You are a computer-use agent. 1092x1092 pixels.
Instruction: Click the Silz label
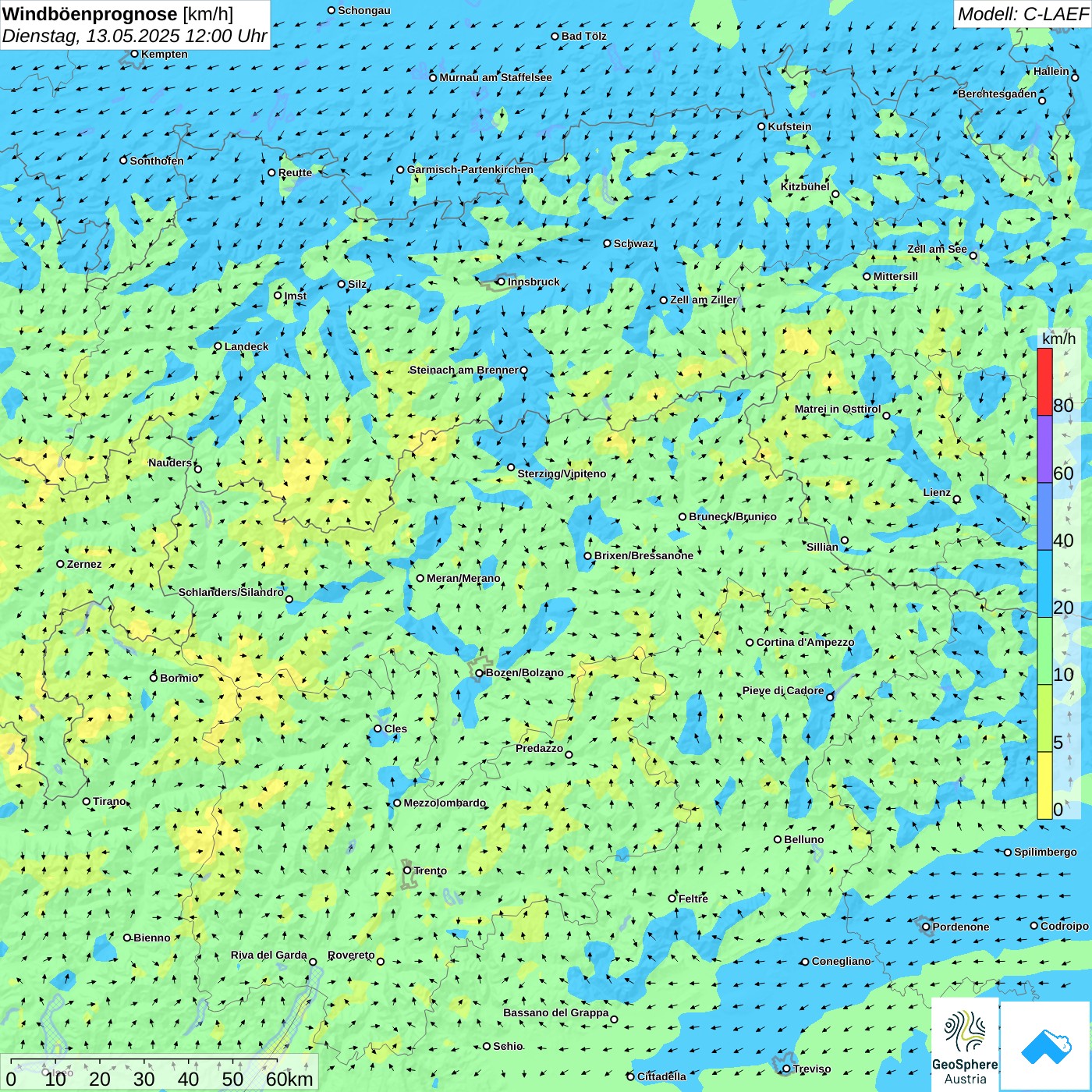357,284
